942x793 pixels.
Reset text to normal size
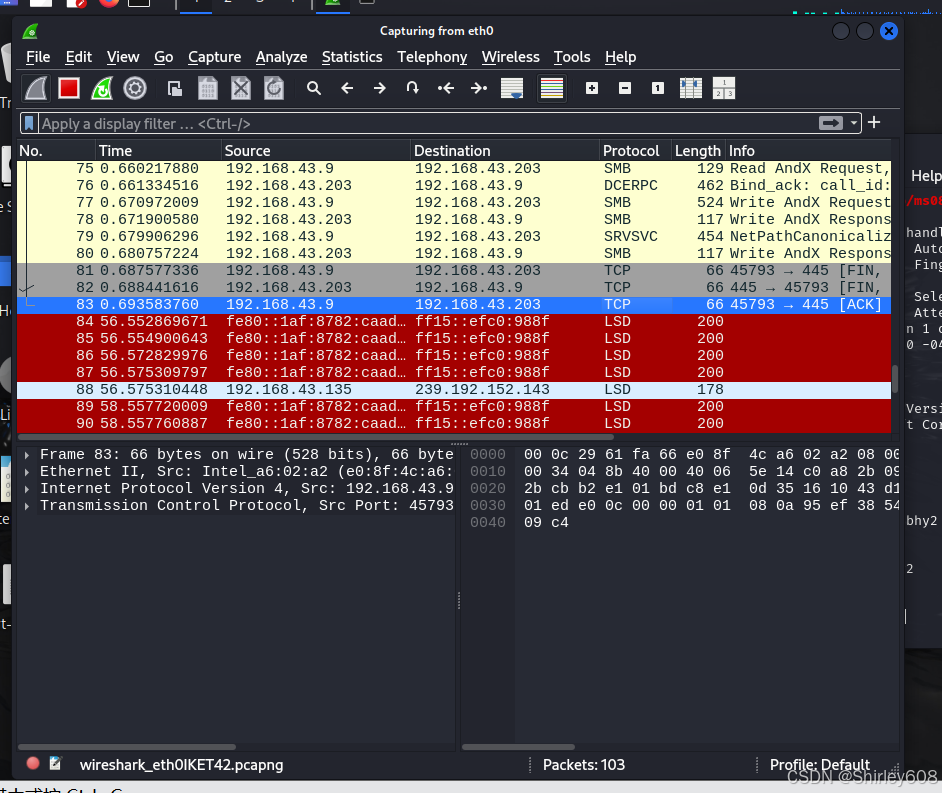coord(658,89)
